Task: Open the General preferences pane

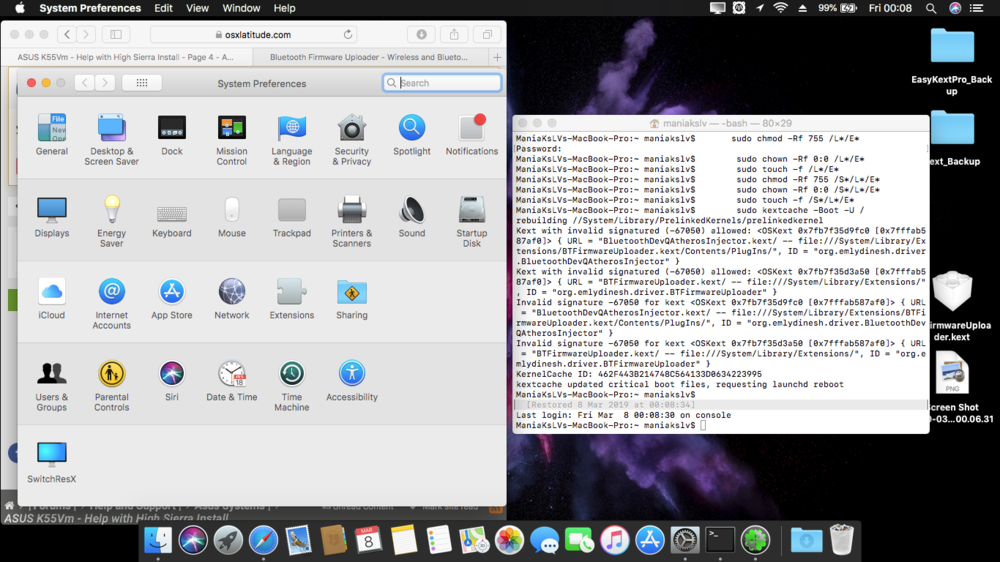Action: [x=52, y=135]
